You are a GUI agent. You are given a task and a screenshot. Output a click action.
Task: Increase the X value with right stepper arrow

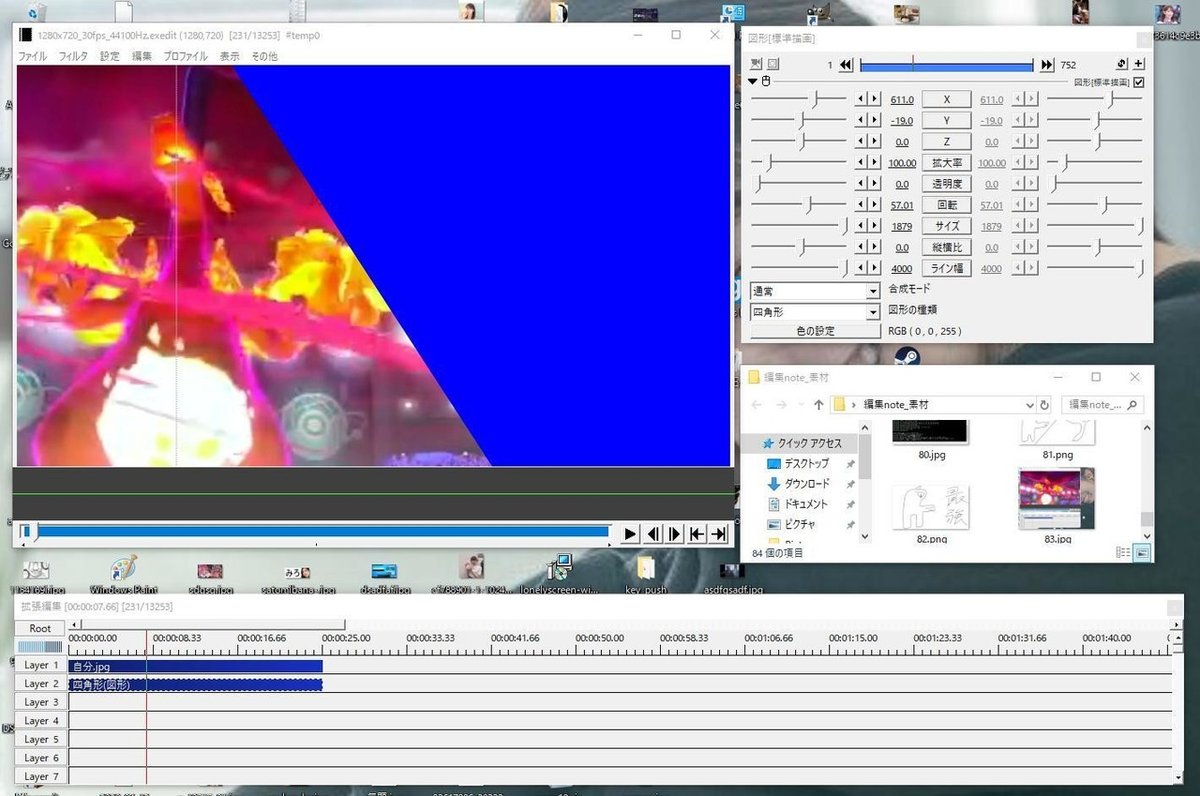click(x=875, y=99)
